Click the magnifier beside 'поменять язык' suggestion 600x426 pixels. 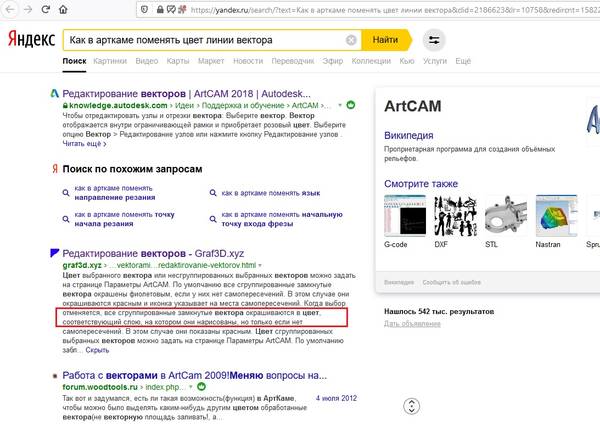(213, 193)
